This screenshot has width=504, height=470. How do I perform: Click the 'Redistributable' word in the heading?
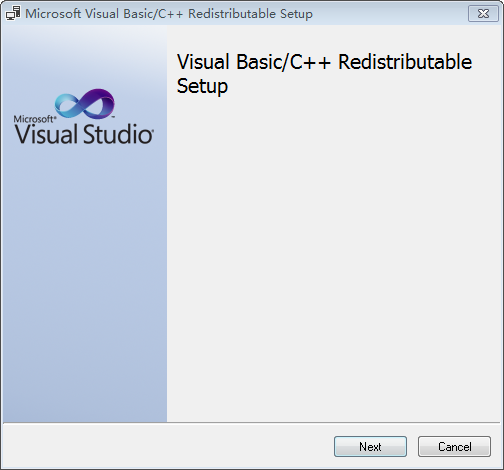point(405,62)
